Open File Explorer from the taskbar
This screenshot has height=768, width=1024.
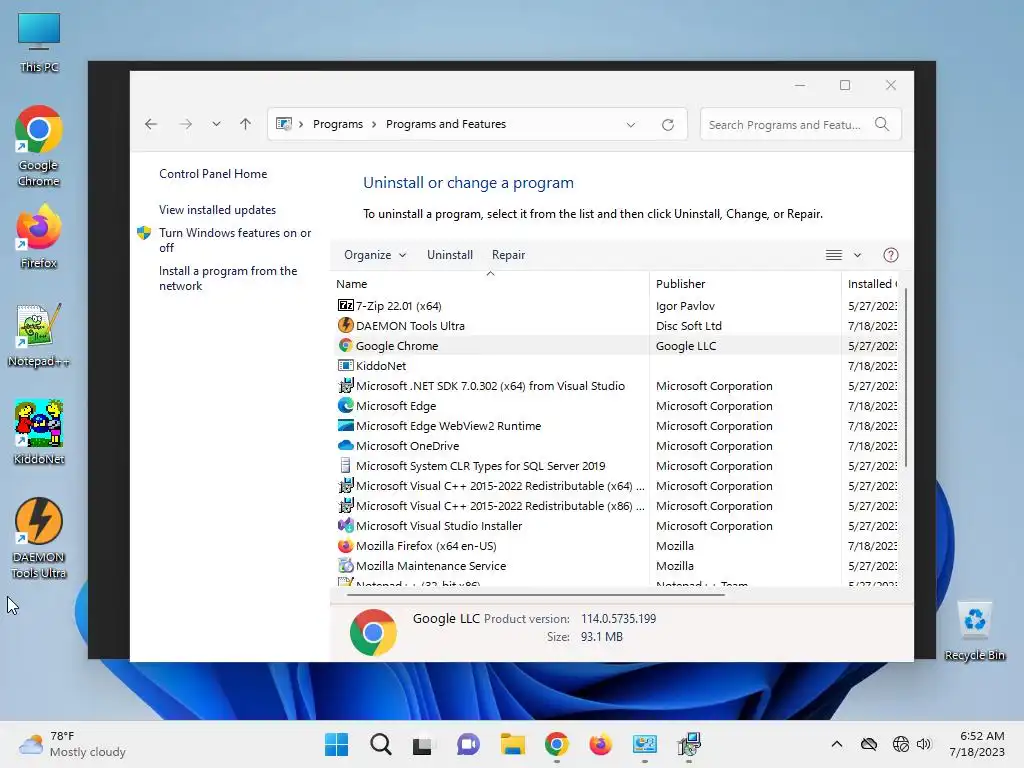click(x=513, y=744)
